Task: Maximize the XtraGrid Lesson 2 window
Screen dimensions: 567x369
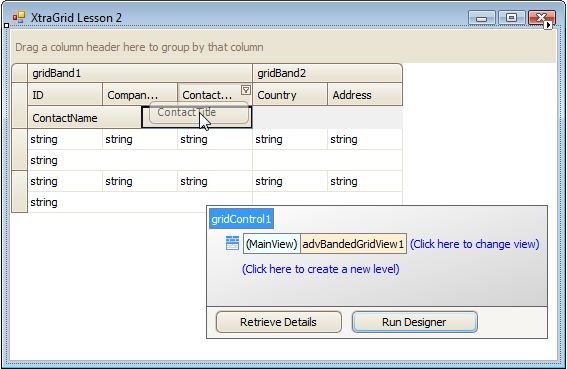Action: [x=511, y=18]
